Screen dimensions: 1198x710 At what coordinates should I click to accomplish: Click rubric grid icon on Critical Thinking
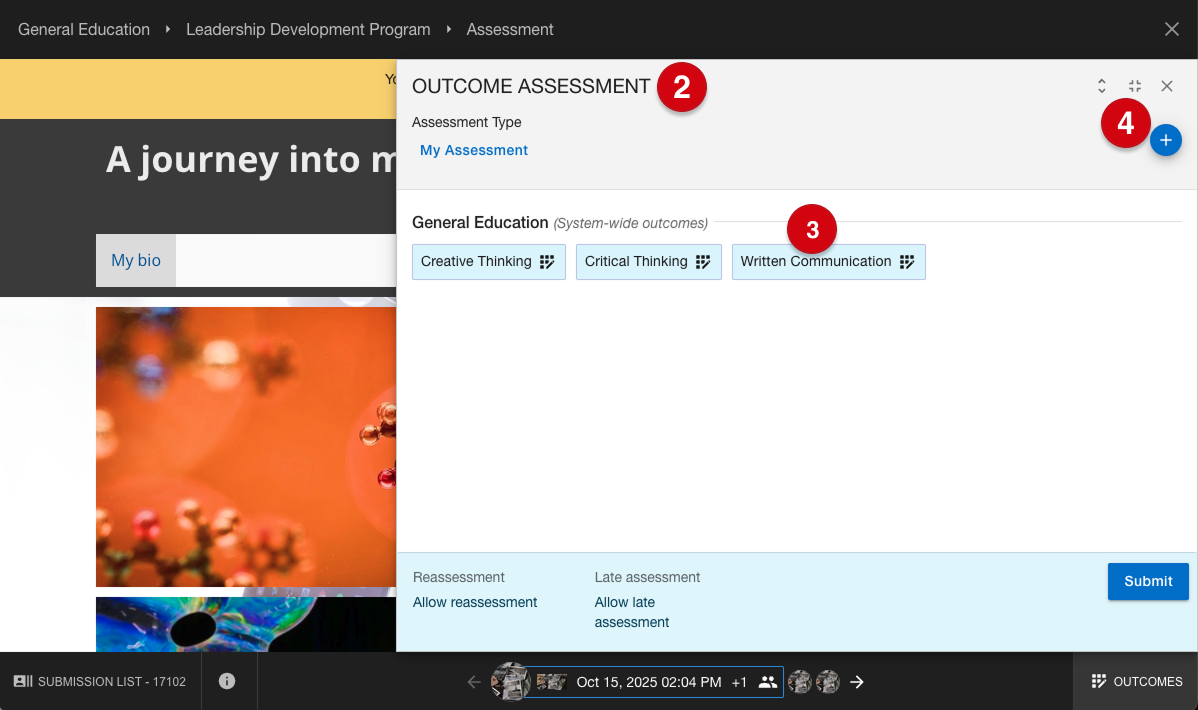[x=703, y=261]
